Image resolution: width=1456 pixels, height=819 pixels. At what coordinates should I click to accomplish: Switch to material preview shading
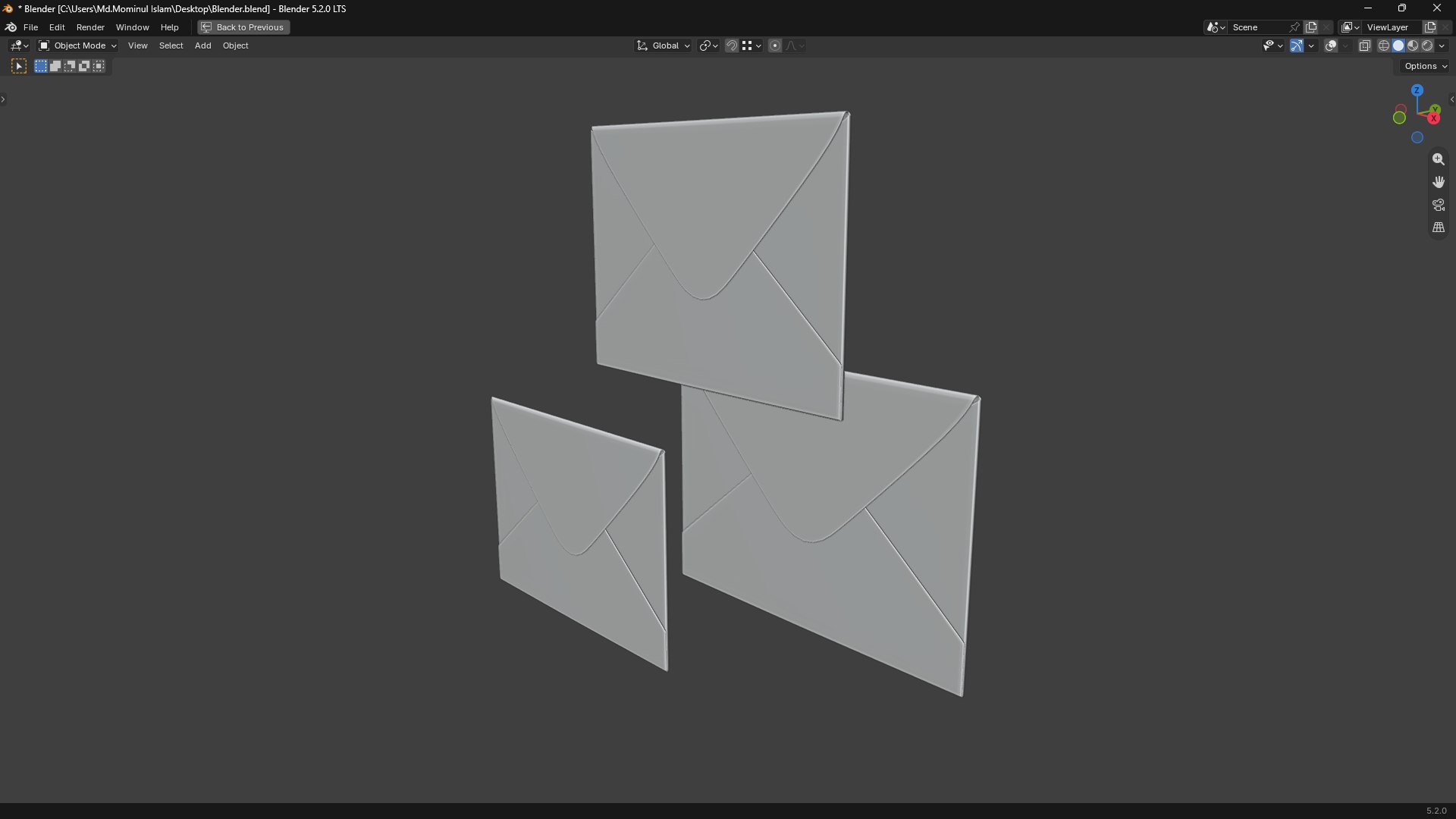1413,46
